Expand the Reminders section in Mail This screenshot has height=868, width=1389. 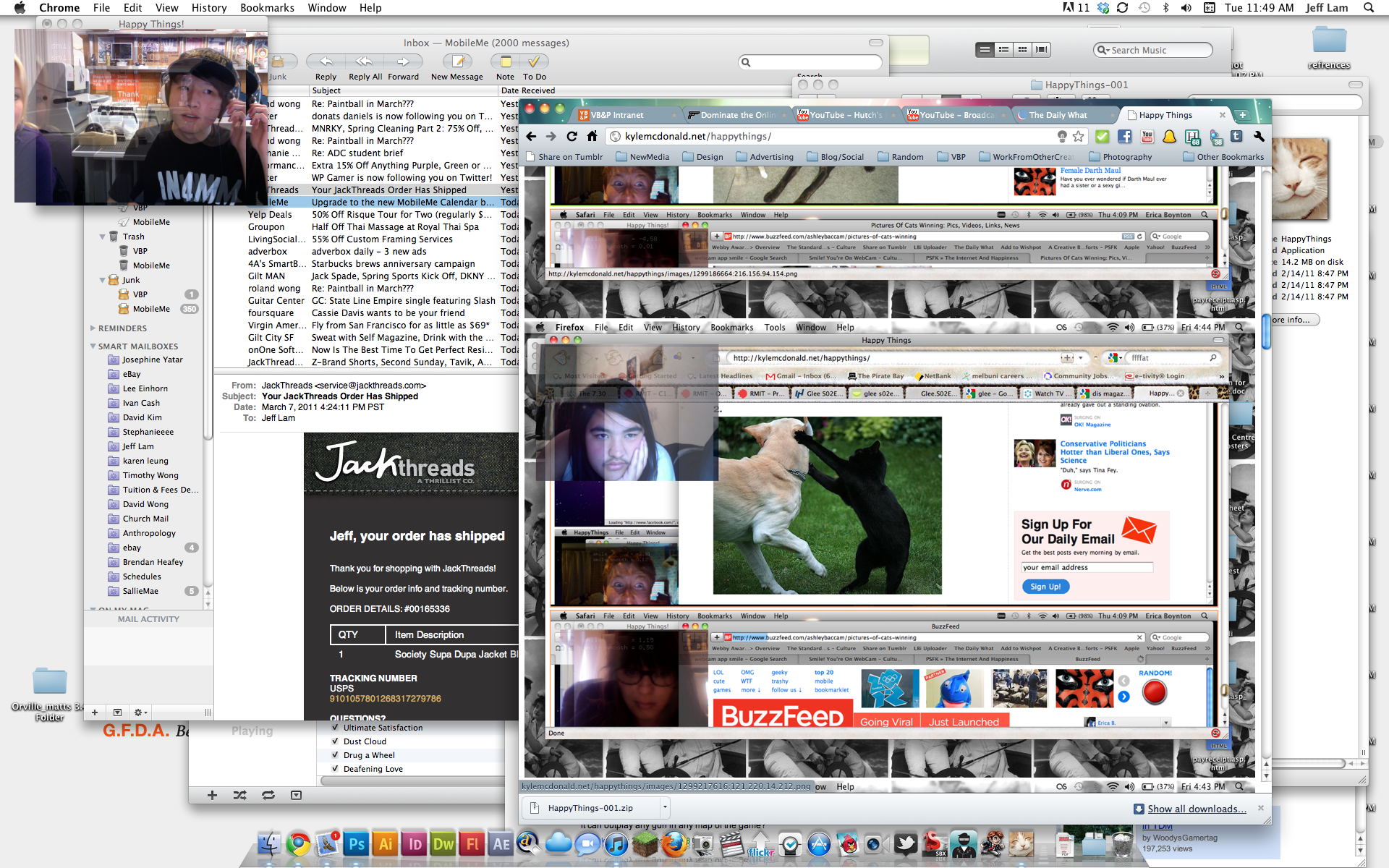click(93, 328)
